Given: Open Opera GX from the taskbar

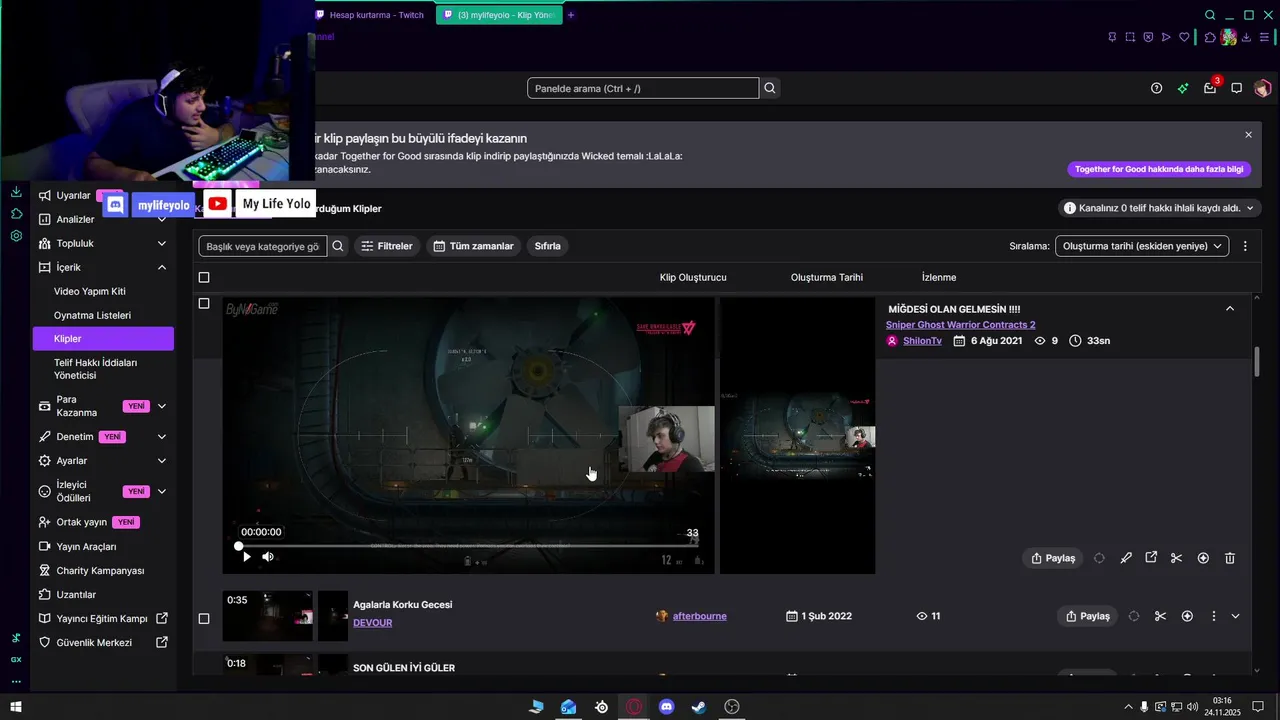Looking at the screenshot, I should click(634, 707).
